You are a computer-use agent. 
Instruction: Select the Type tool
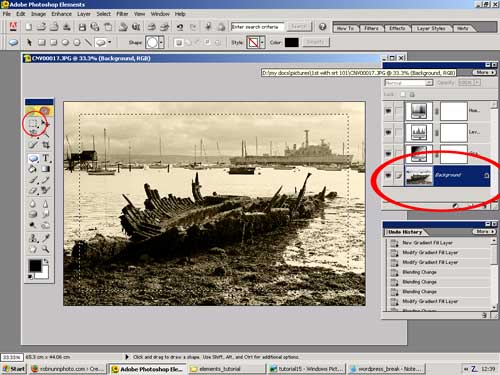pyautogui.click(x=46, y=157)
